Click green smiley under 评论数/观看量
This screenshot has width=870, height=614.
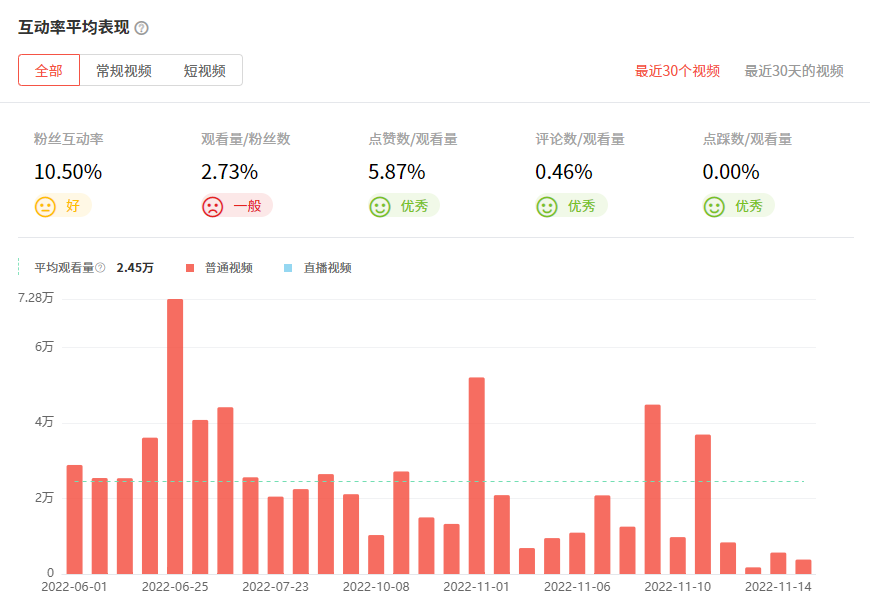[547, 207]
